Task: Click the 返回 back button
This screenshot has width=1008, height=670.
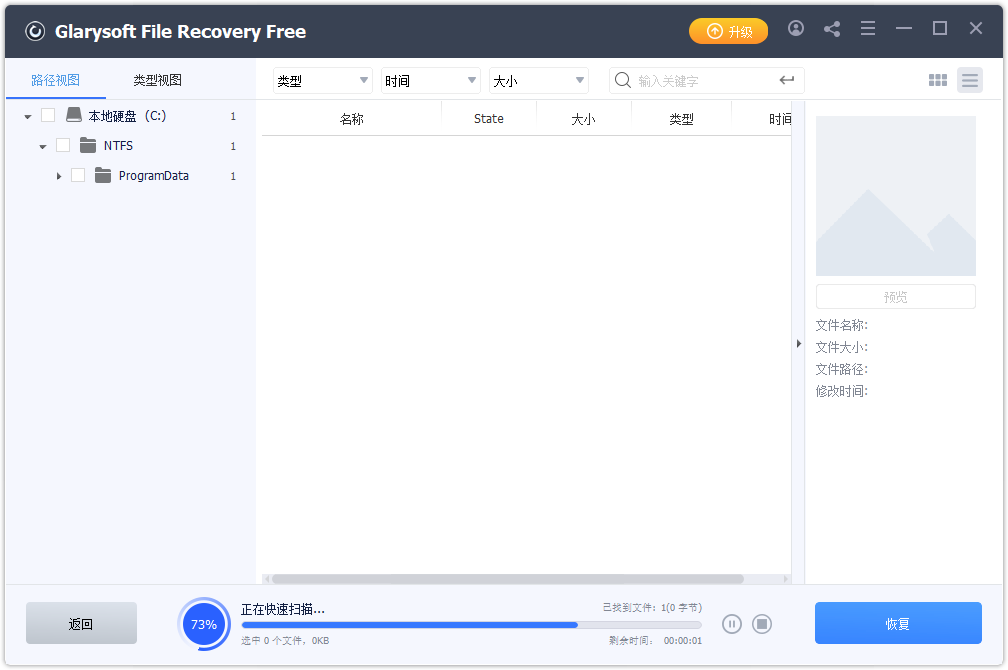Action: tap(80, 623)
